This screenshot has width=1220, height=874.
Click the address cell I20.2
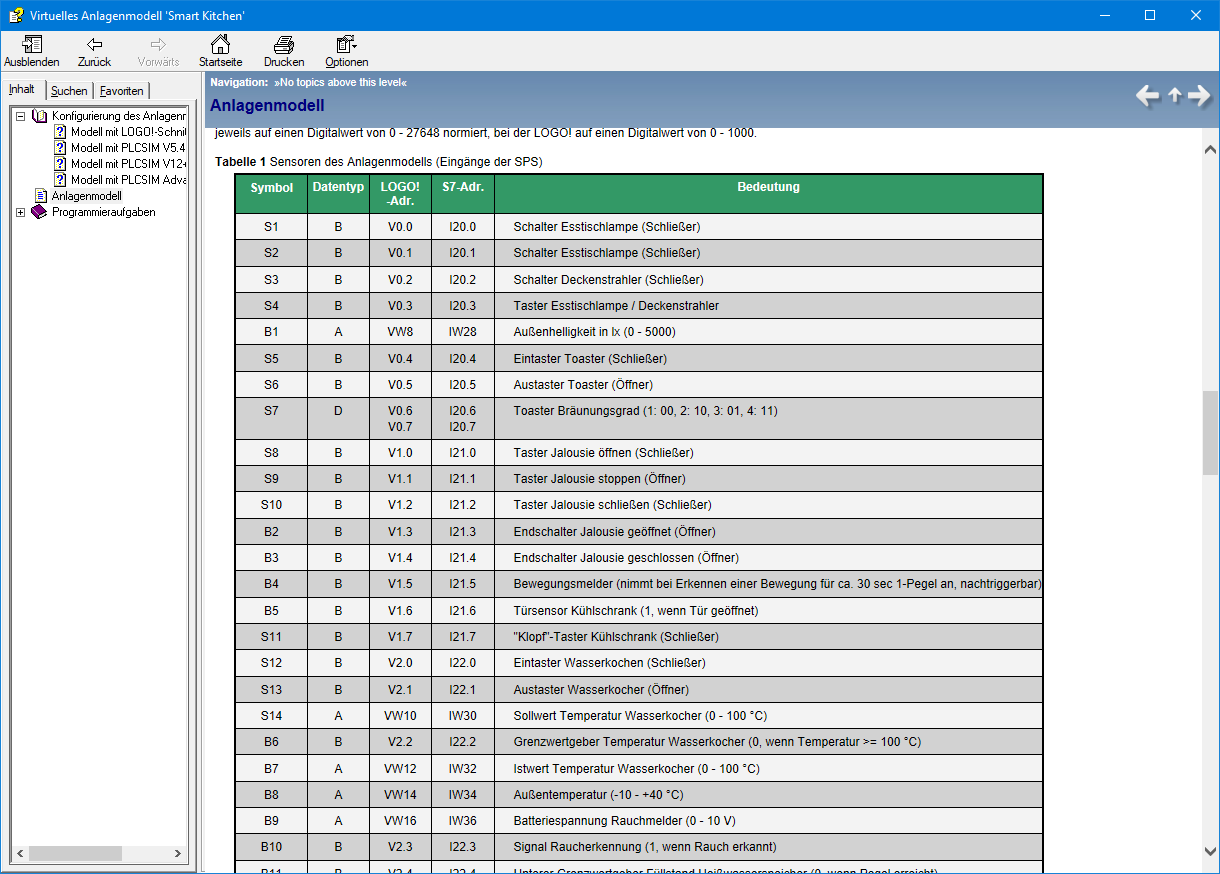(x=463, y=279)
